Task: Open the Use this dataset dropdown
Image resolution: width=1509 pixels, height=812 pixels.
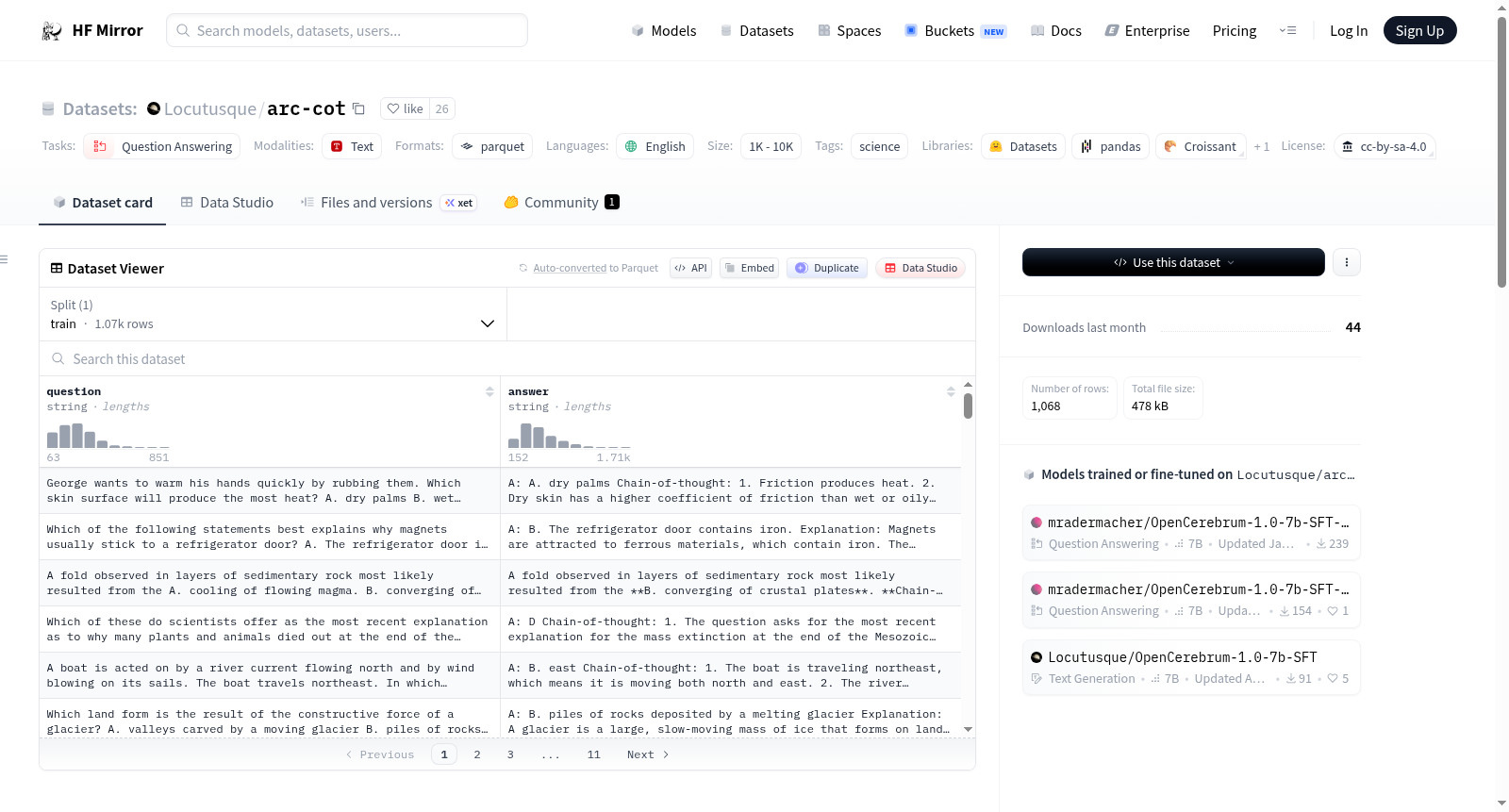Action: 1173,262
